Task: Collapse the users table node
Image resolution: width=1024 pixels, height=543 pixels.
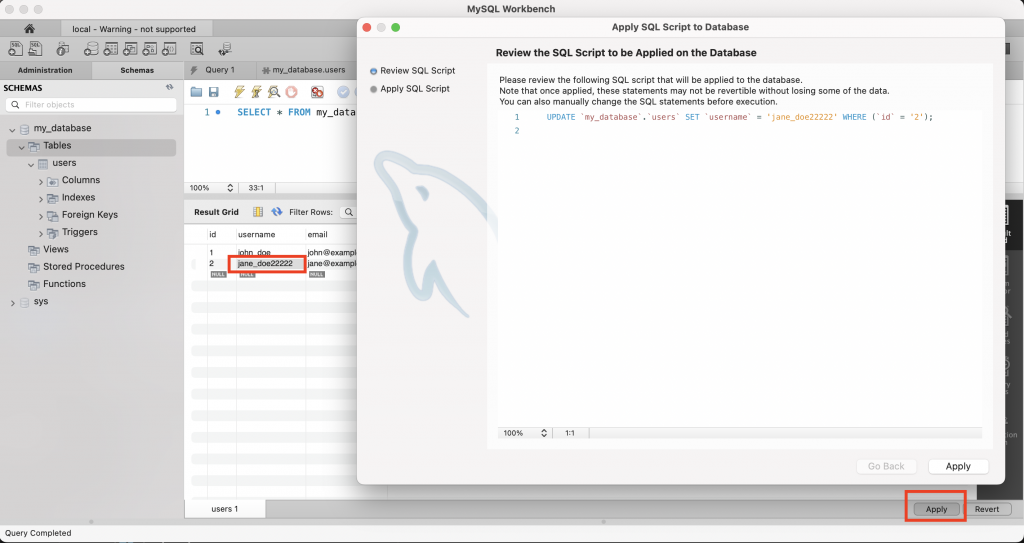Action: (31, 164)
